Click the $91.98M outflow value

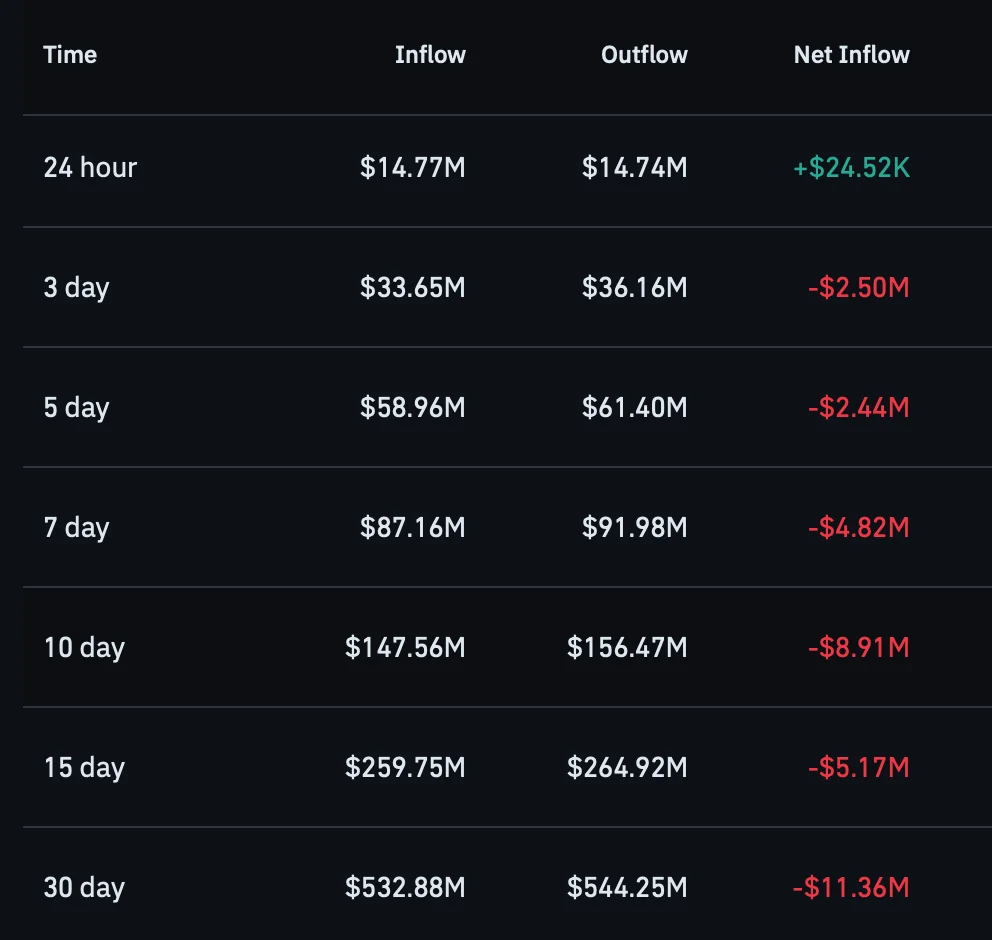pos(635,528)
